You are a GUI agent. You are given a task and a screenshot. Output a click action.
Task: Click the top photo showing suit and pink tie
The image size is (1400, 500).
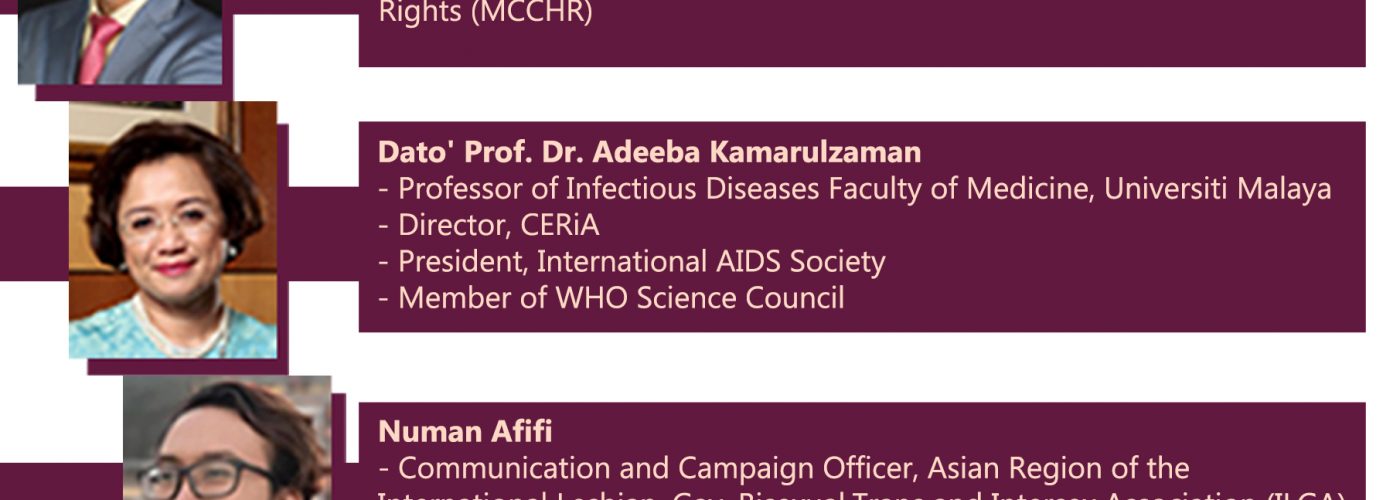point(120,42)
